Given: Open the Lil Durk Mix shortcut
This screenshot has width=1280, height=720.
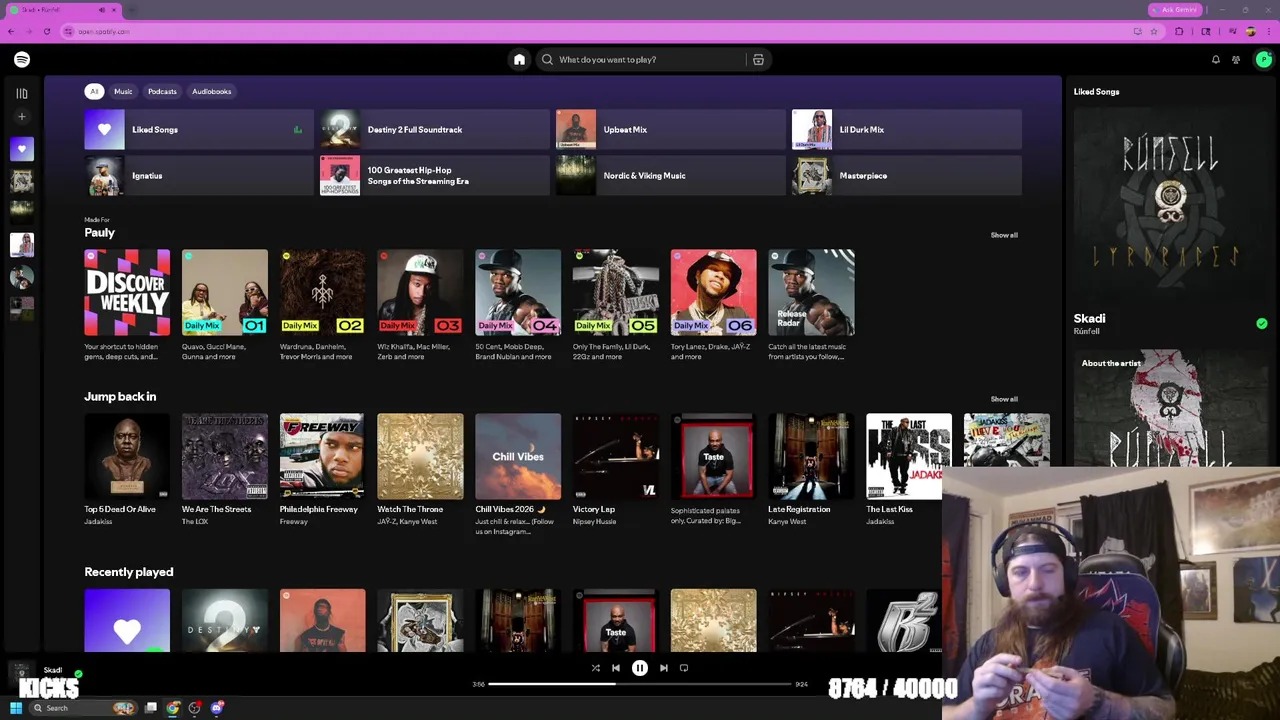Looking at the screenshot, I should tap(907, 130).
